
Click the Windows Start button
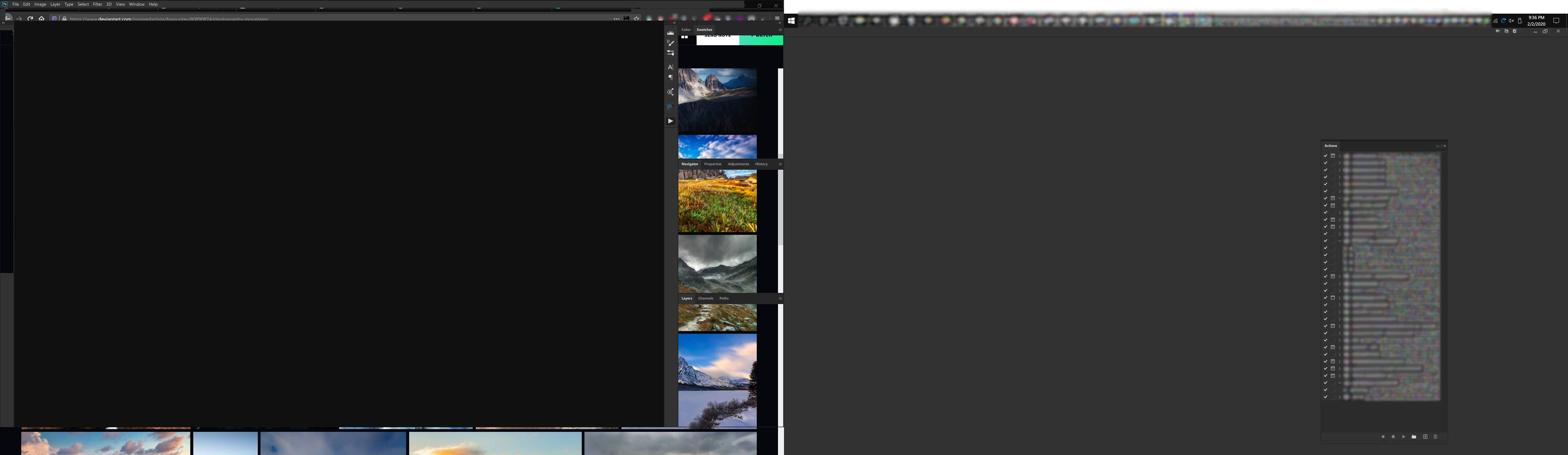(x=791, y=21)
